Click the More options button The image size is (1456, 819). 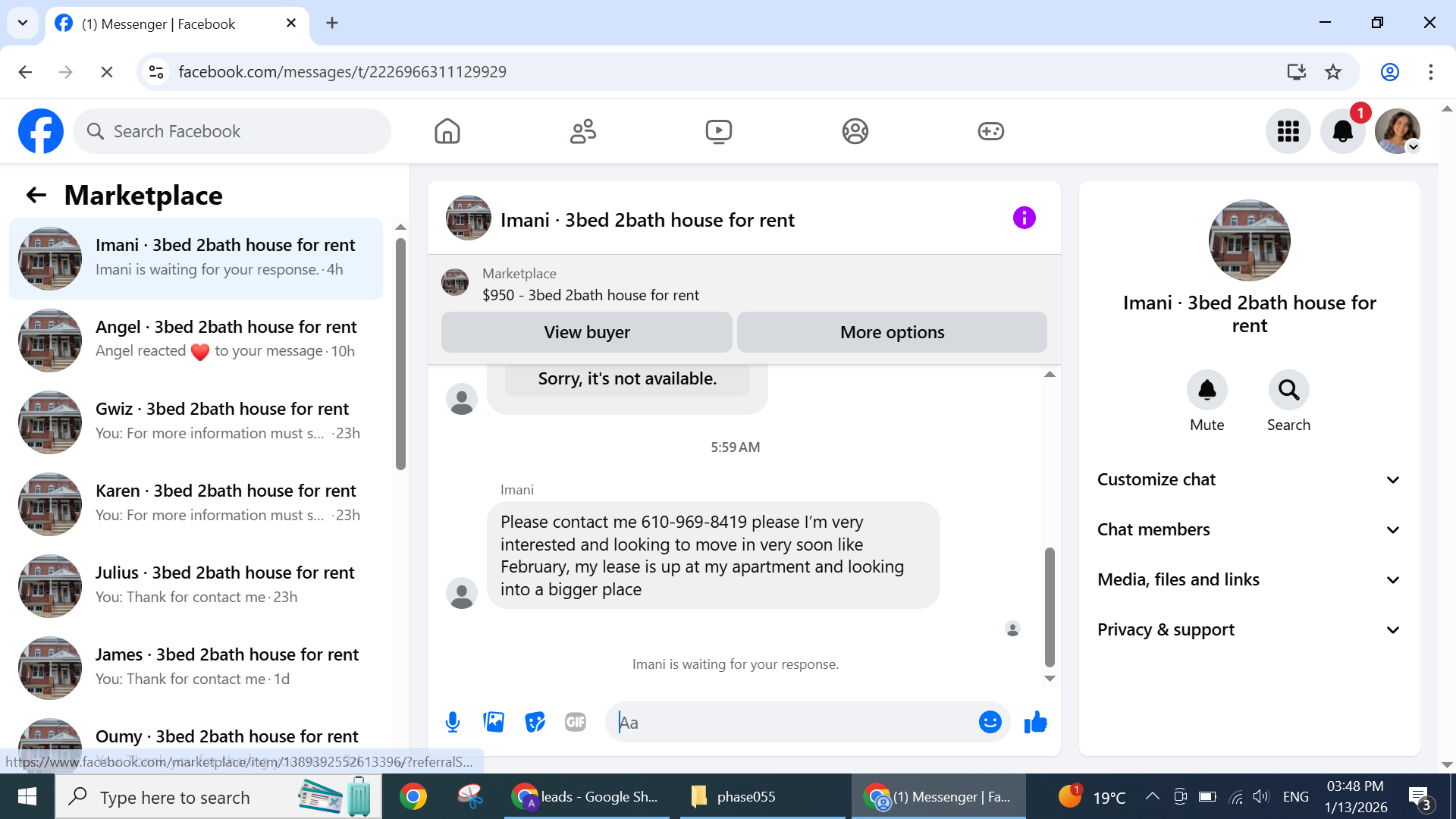[x=892, y=332]
